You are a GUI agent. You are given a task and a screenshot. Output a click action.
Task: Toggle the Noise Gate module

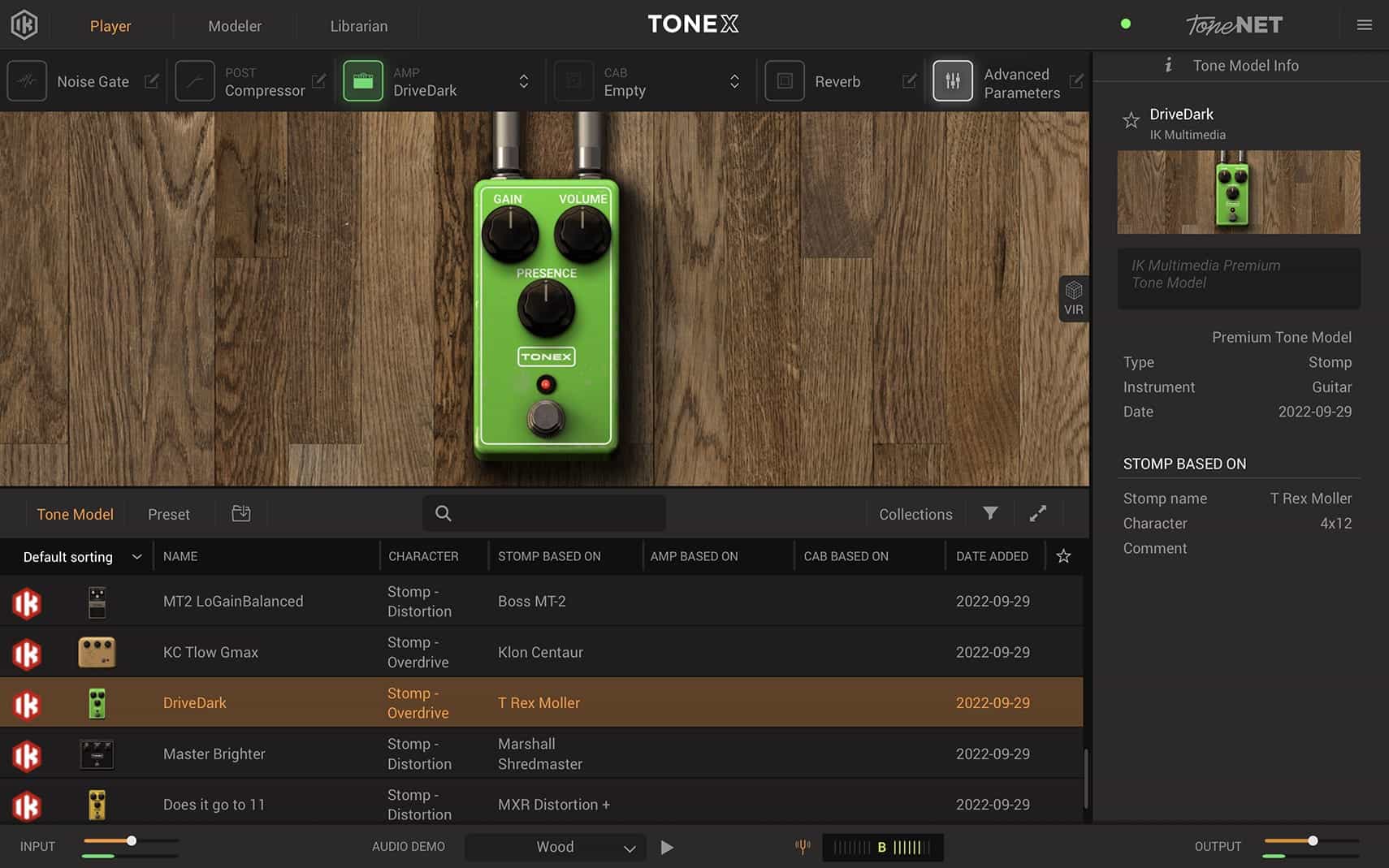click(27, 81)
